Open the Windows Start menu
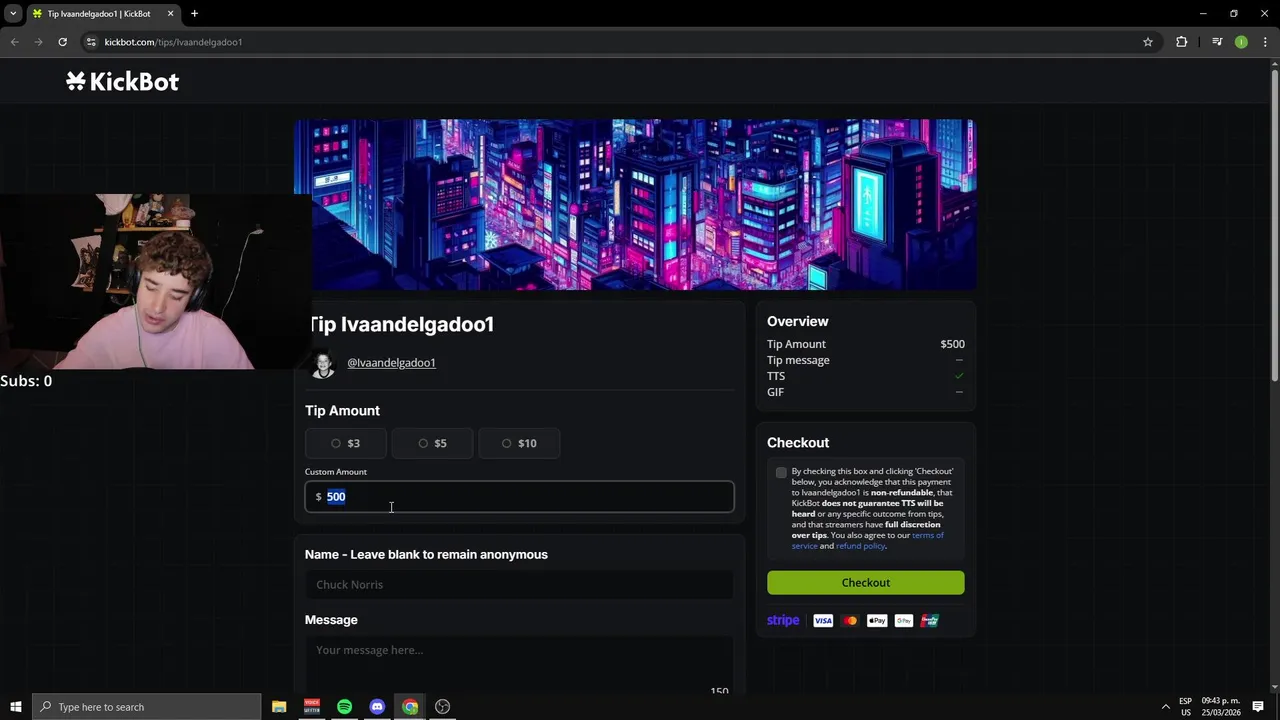 coord(16,707)
